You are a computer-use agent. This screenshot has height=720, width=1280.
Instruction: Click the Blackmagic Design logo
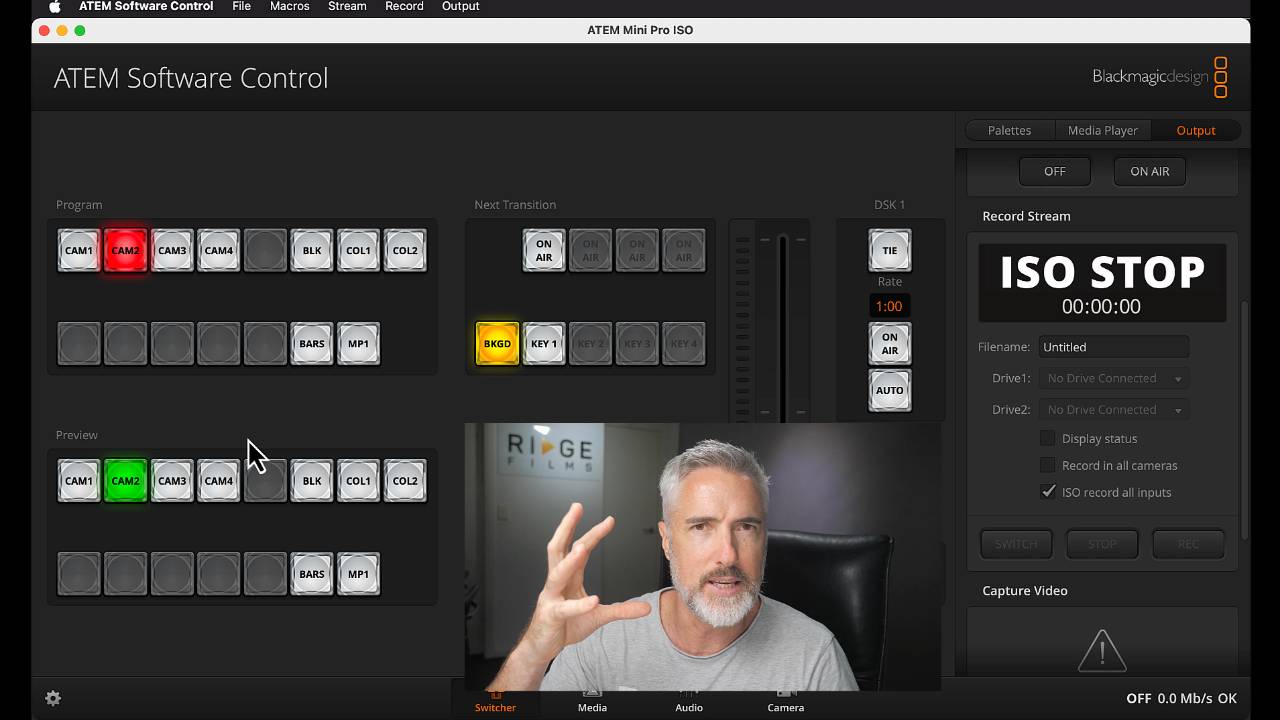[1148, 75]
